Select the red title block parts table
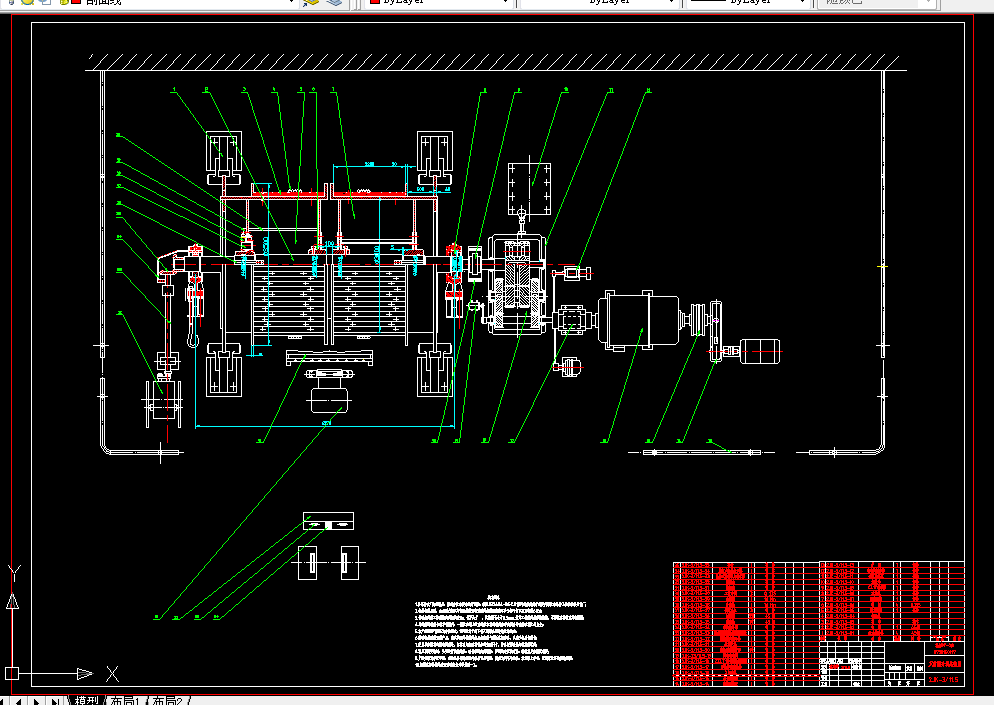Viewport: 994px width, 705px height. 818,624
